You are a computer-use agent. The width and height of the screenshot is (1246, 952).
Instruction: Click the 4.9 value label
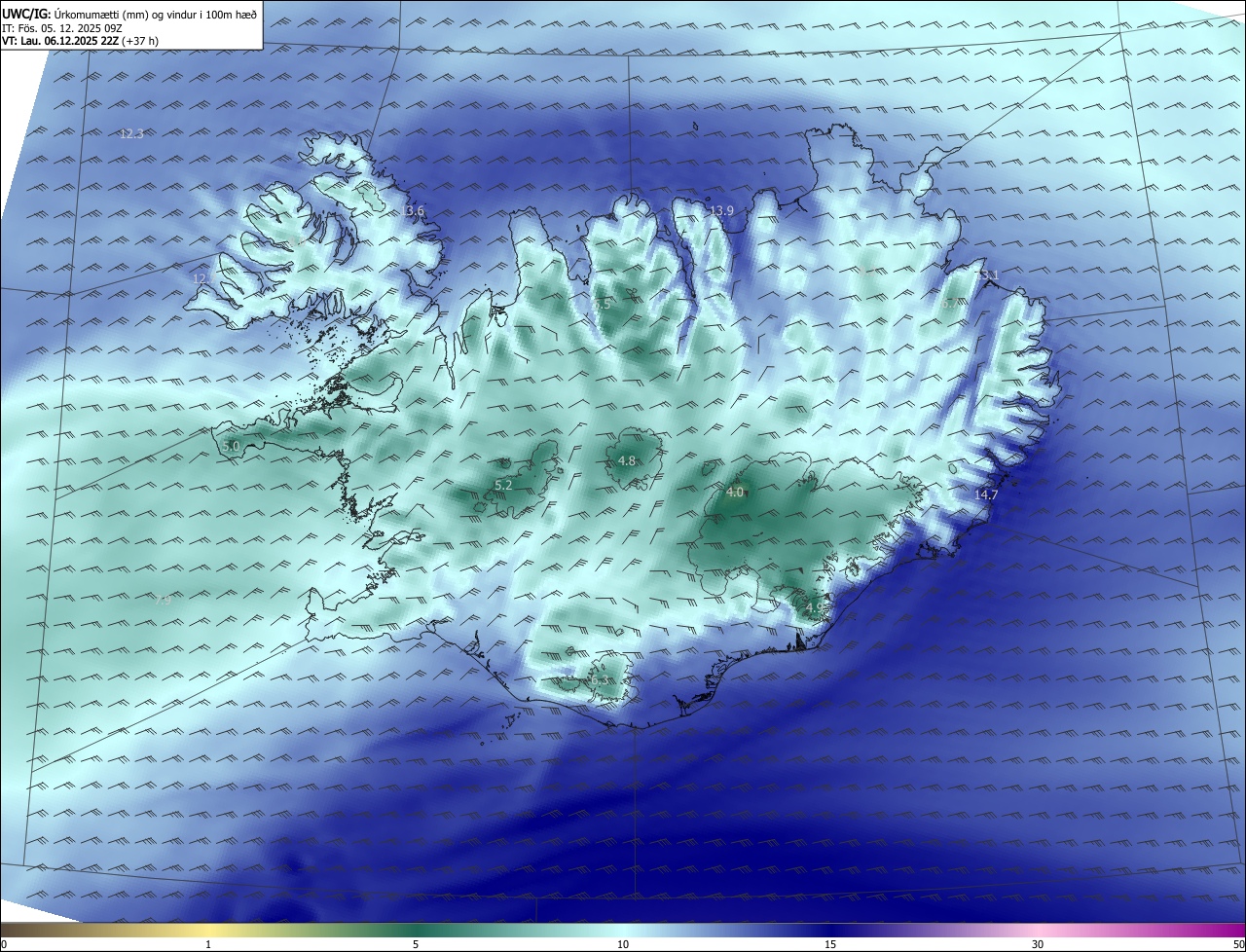(x=814, y=608)
